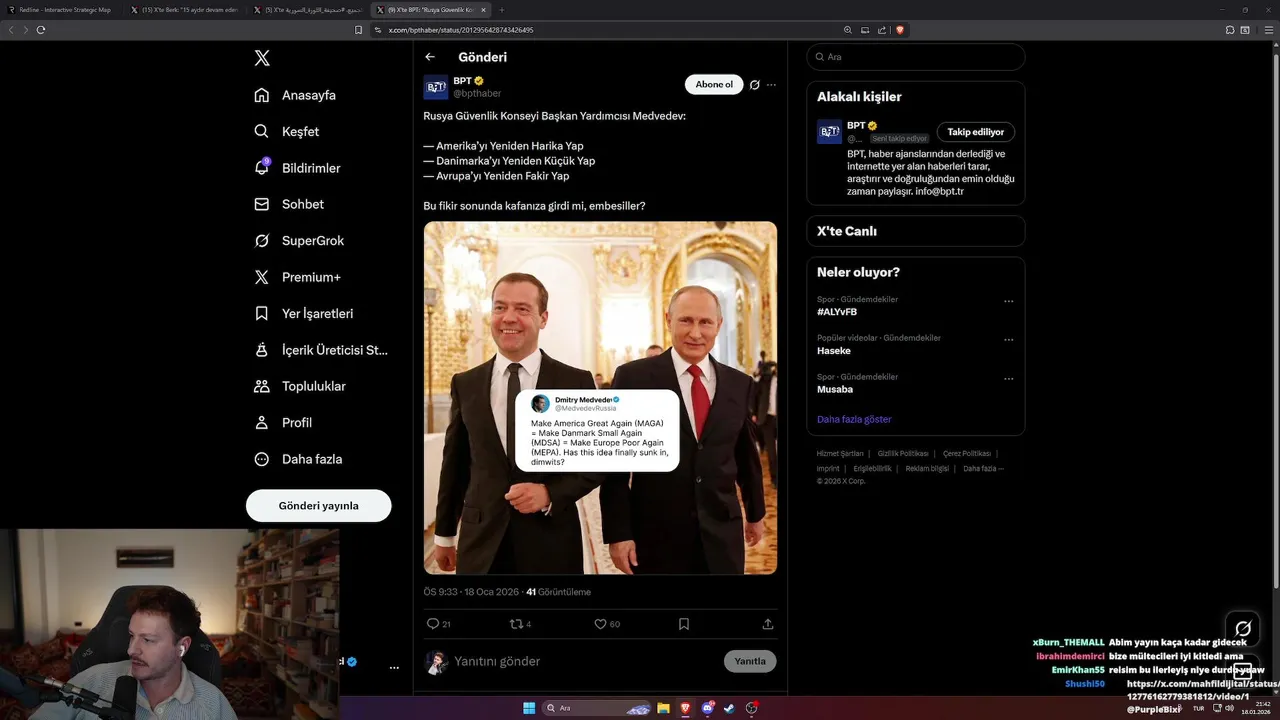Click the Grok icon beside Abone ol
1280x720 pixels.
click(x=755, y=85)
